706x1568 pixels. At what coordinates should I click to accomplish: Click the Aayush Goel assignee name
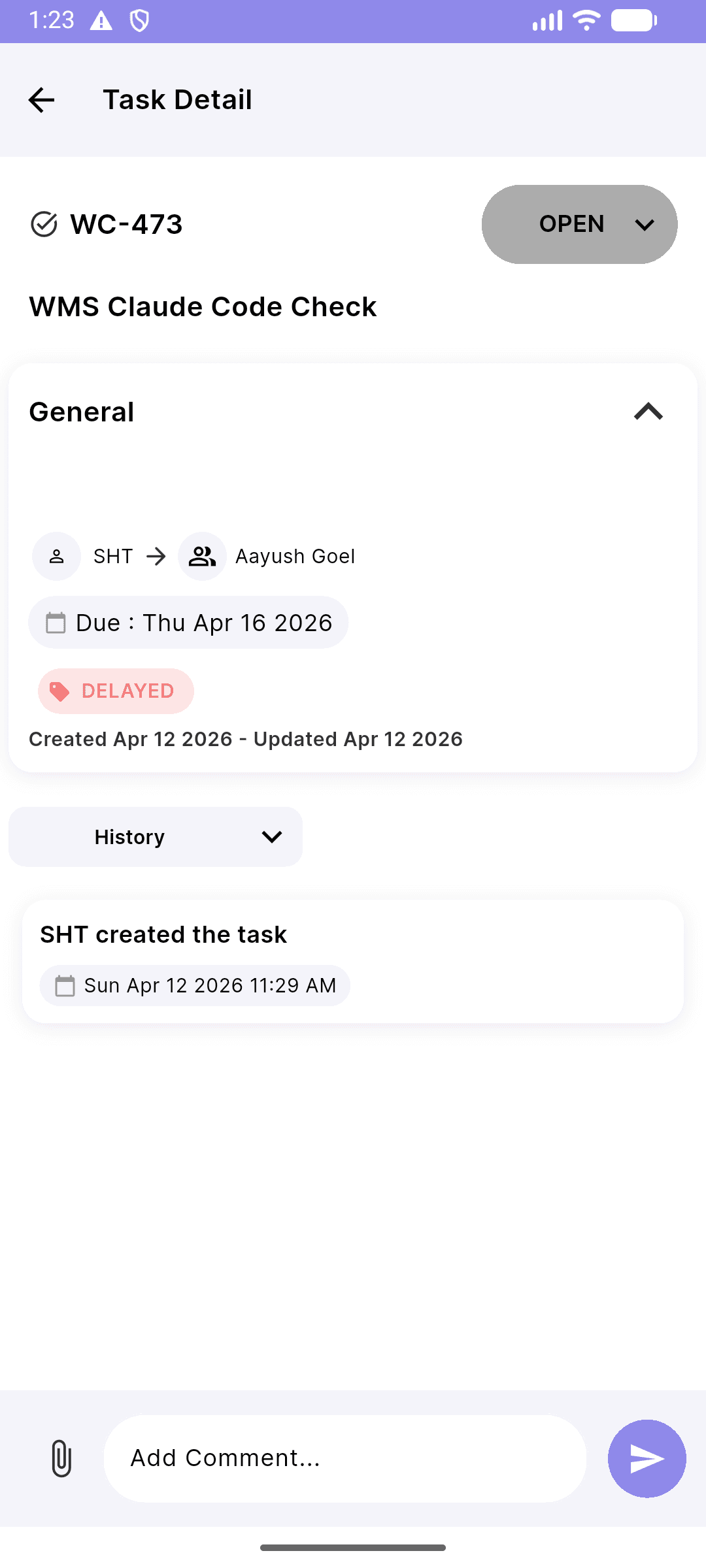(x=295, y=557)
